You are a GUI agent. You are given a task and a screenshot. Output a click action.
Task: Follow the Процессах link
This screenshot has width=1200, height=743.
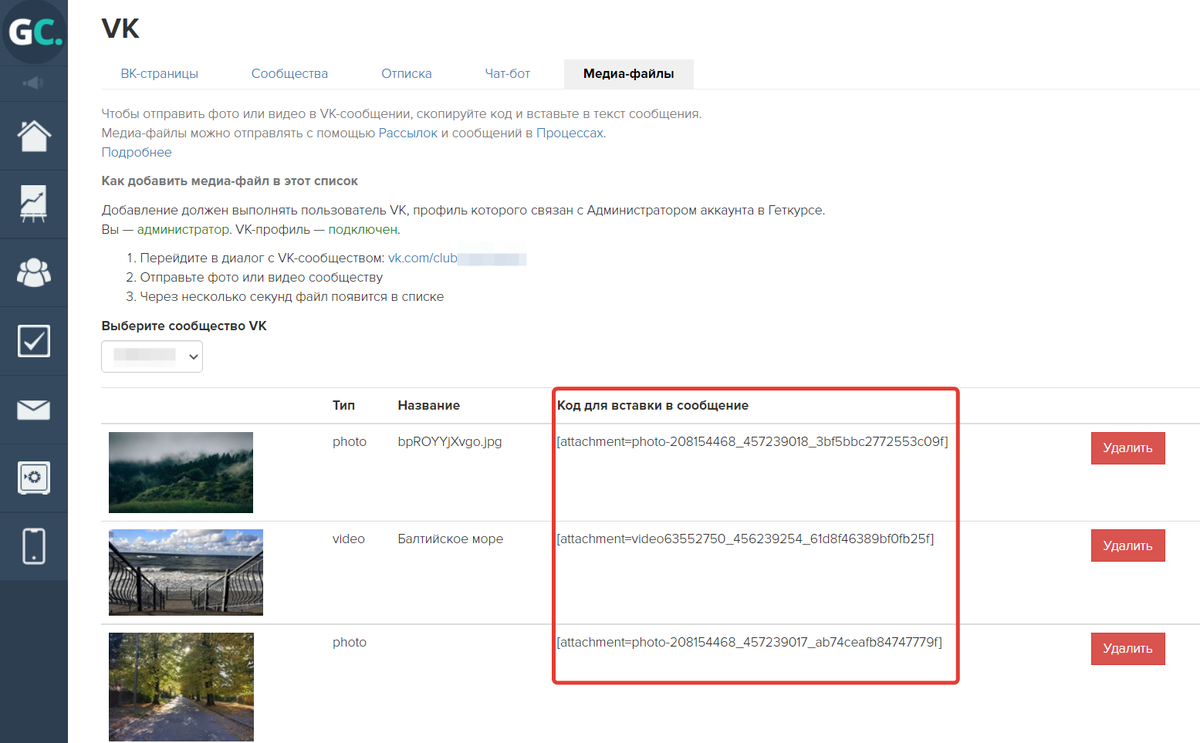[570, 133]
